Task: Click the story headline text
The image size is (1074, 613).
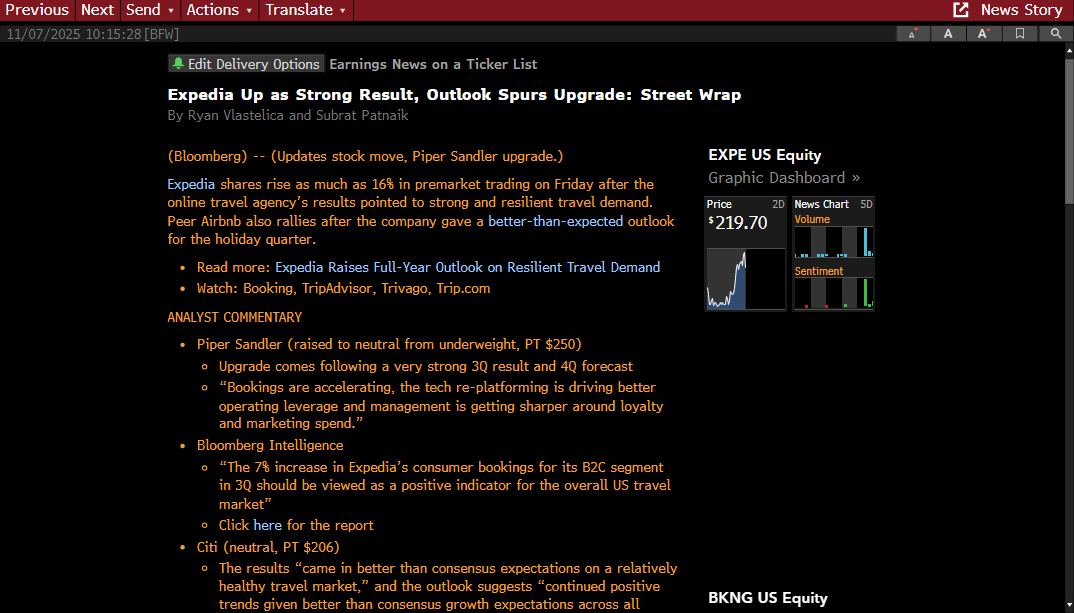Action: click(x=454, y=95)
